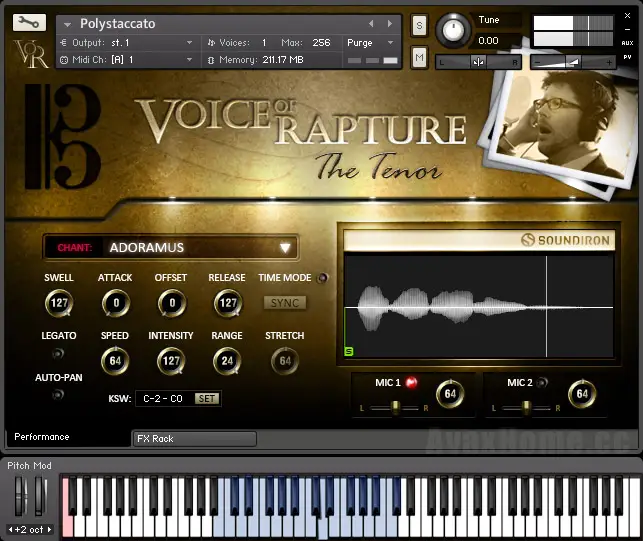Enable the Legato toggle
The image size is (643, 541).
pos(58,353)
